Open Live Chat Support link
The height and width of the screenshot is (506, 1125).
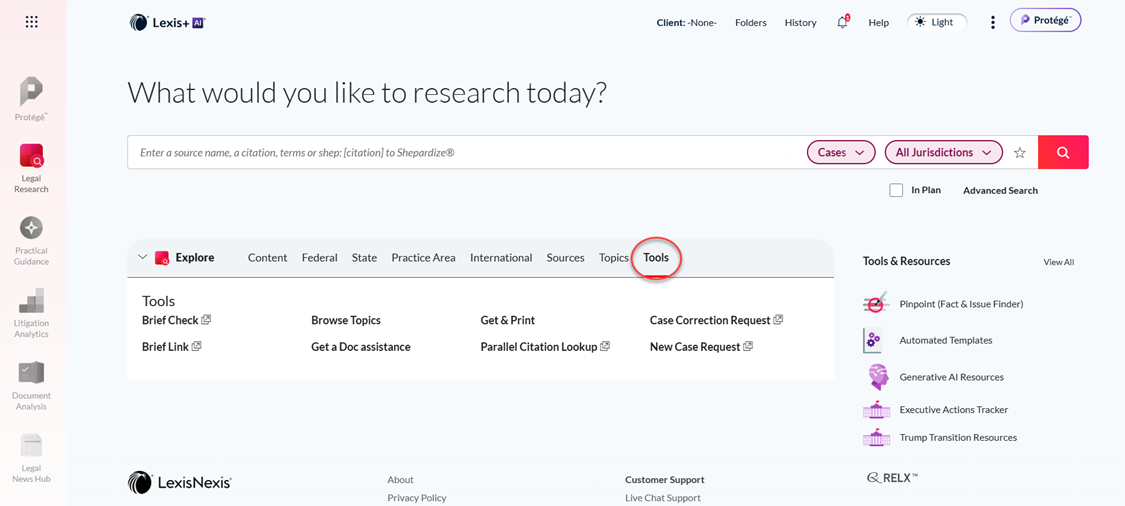pyautogui.click(x=663, y=497)
